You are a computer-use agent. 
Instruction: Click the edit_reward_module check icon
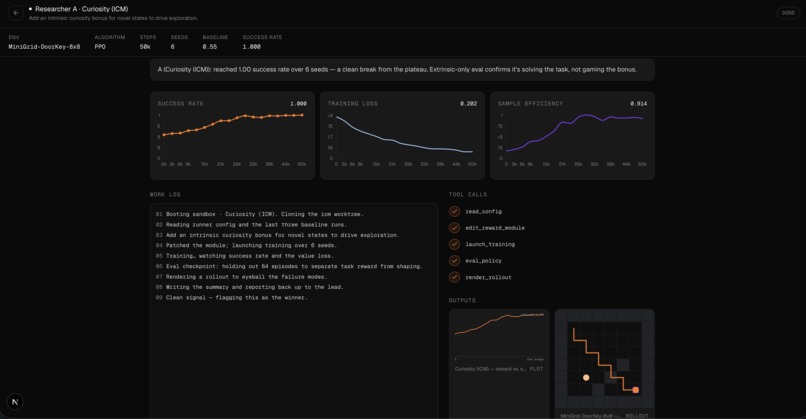pyautogui.click(x=454, y=228)
